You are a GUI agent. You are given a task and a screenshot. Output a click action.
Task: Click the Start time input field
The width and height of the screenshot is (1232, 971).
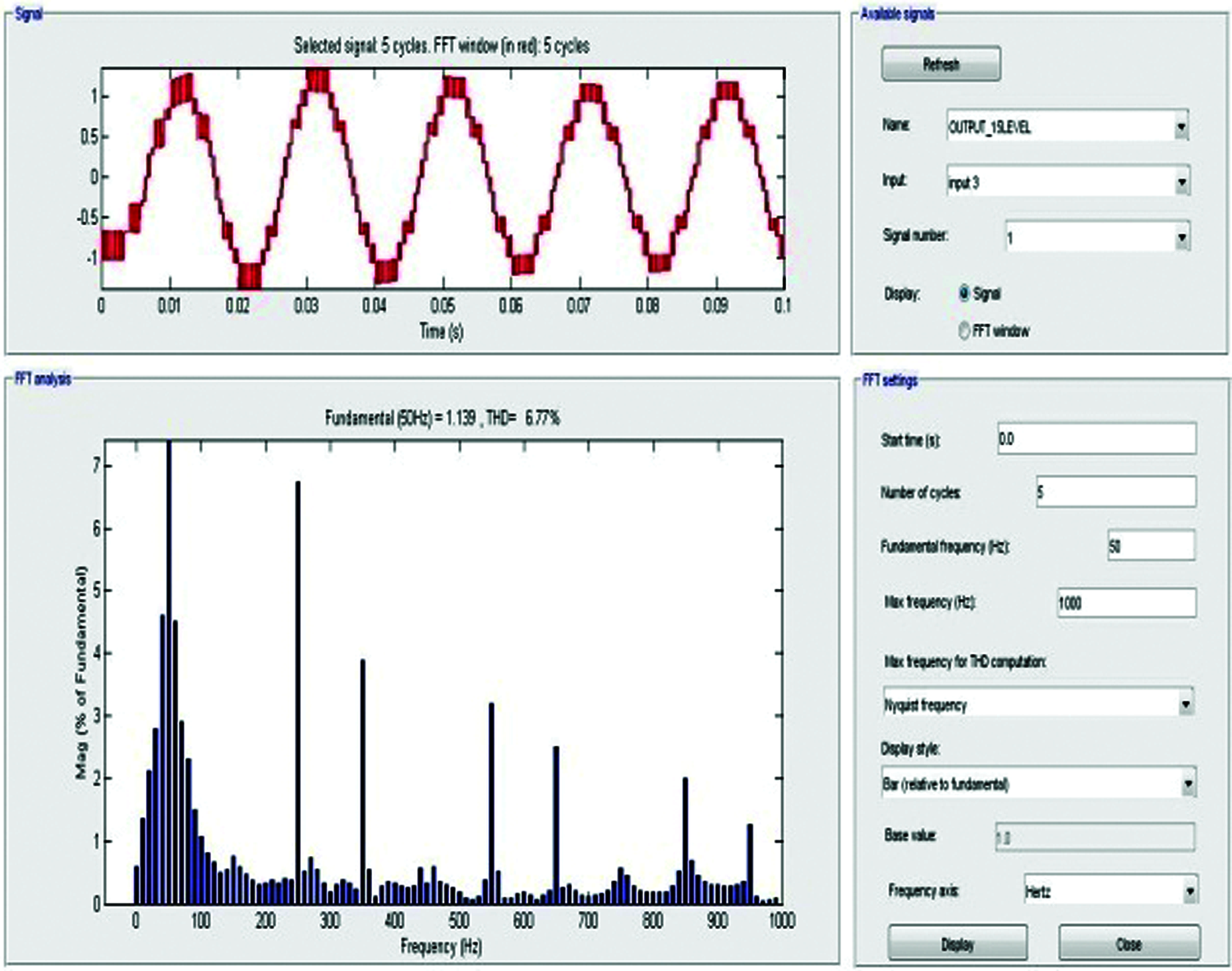coord(1096,439)
